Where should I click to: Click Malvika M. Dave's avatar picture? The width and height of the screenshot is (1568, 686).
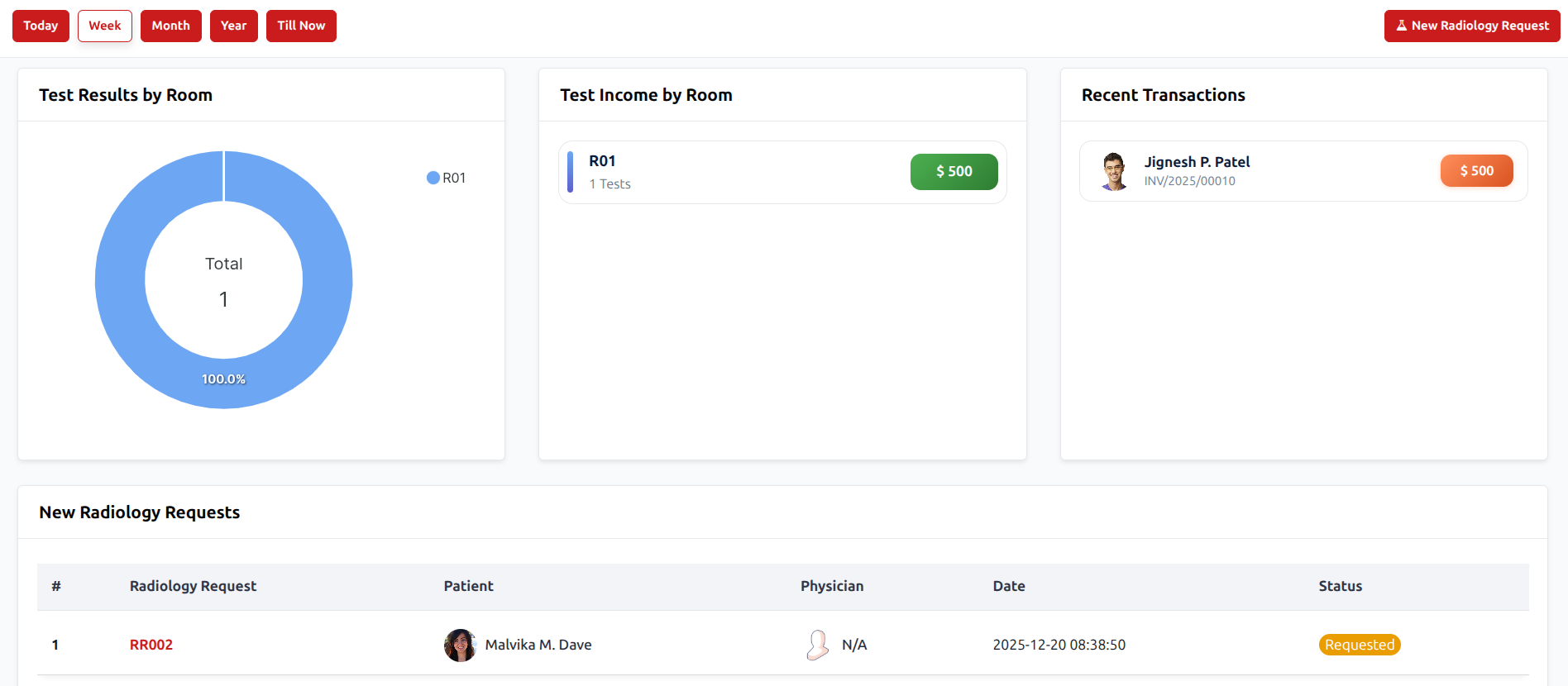(x=460, y=645)
